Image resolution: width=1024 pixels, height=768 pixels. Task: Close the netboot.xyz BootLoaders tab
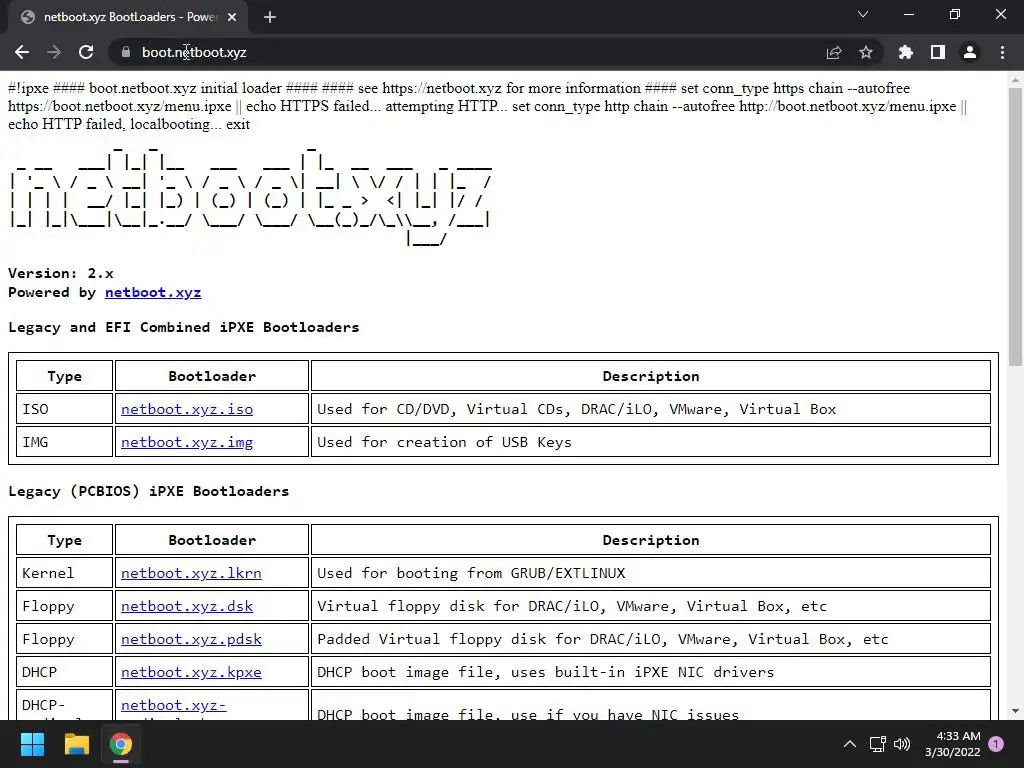(232, 18)
